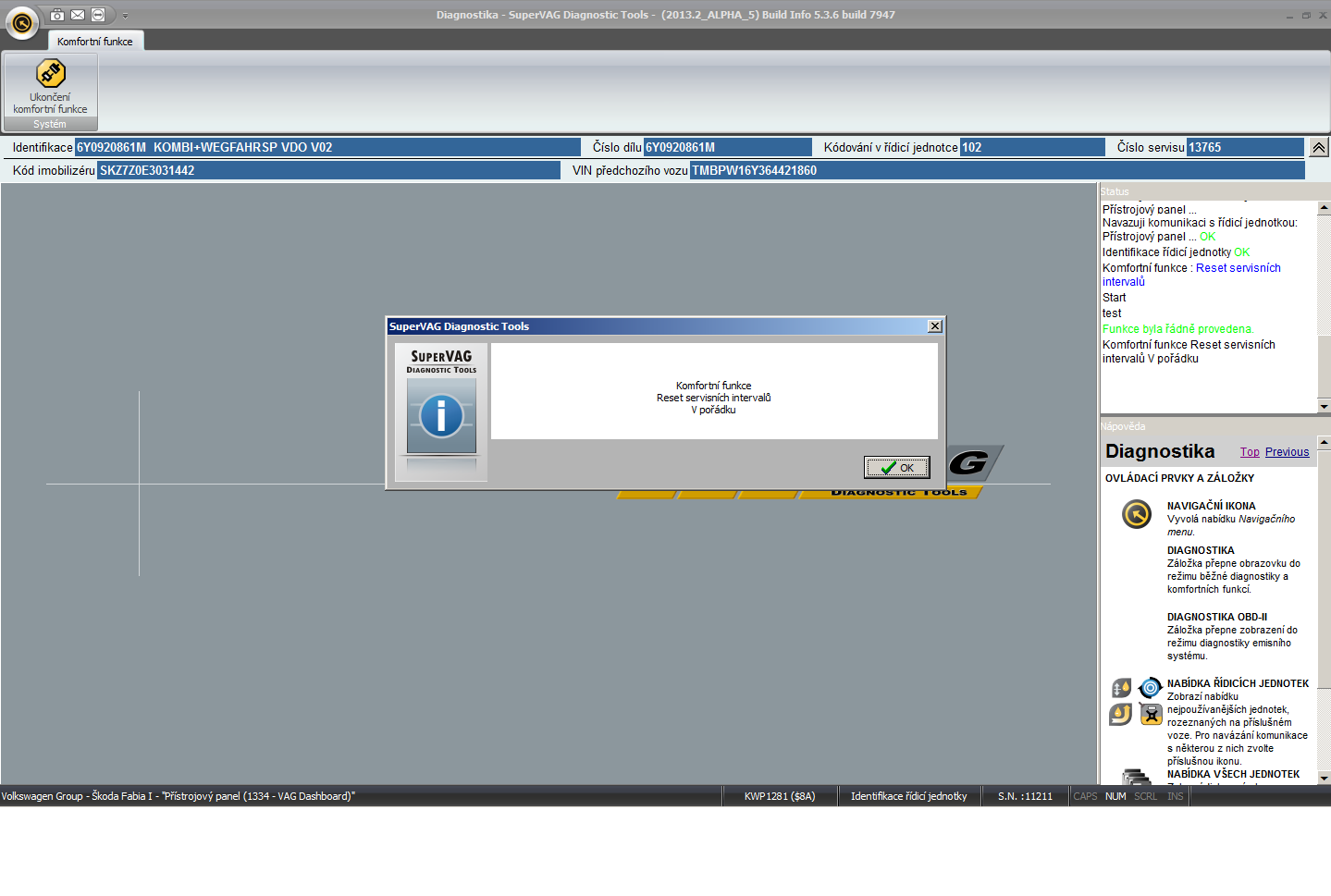Click the stacked units icon in help panel
This screenshot has width=1331, height=896.
[x=1136, y=777]
